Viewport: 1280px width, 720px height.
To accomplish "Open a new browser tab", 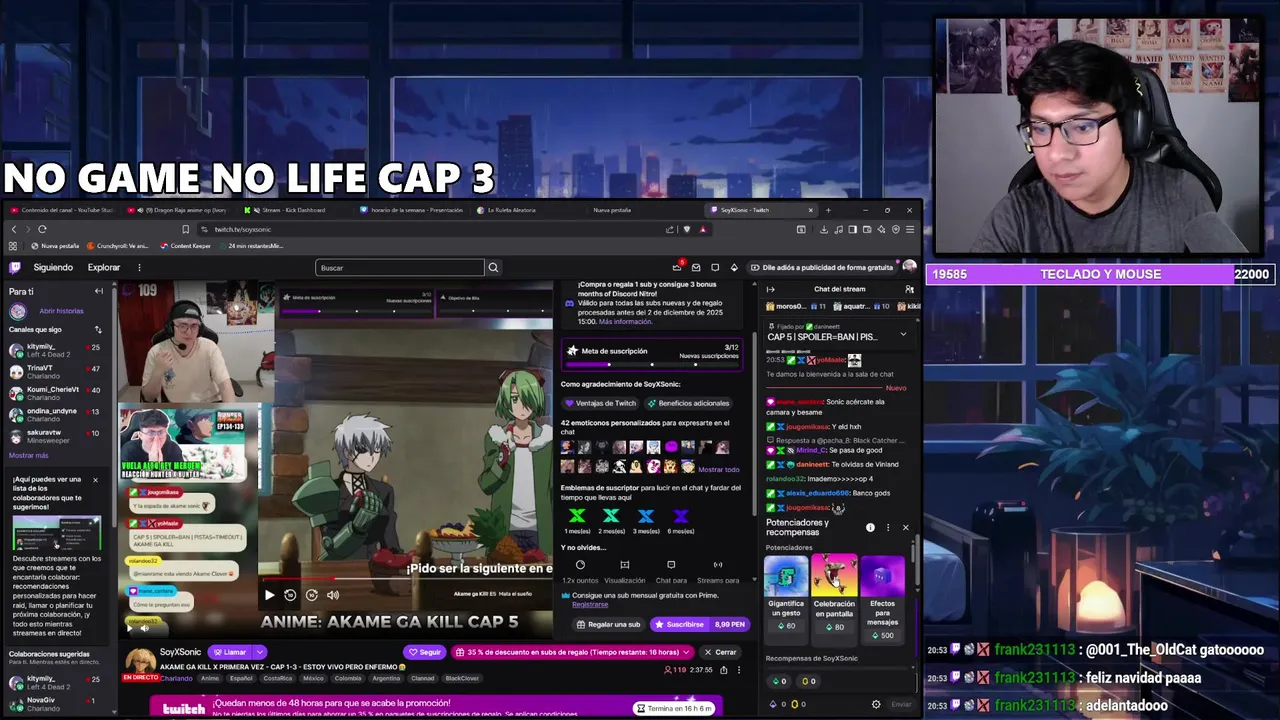I will (827, 210).
